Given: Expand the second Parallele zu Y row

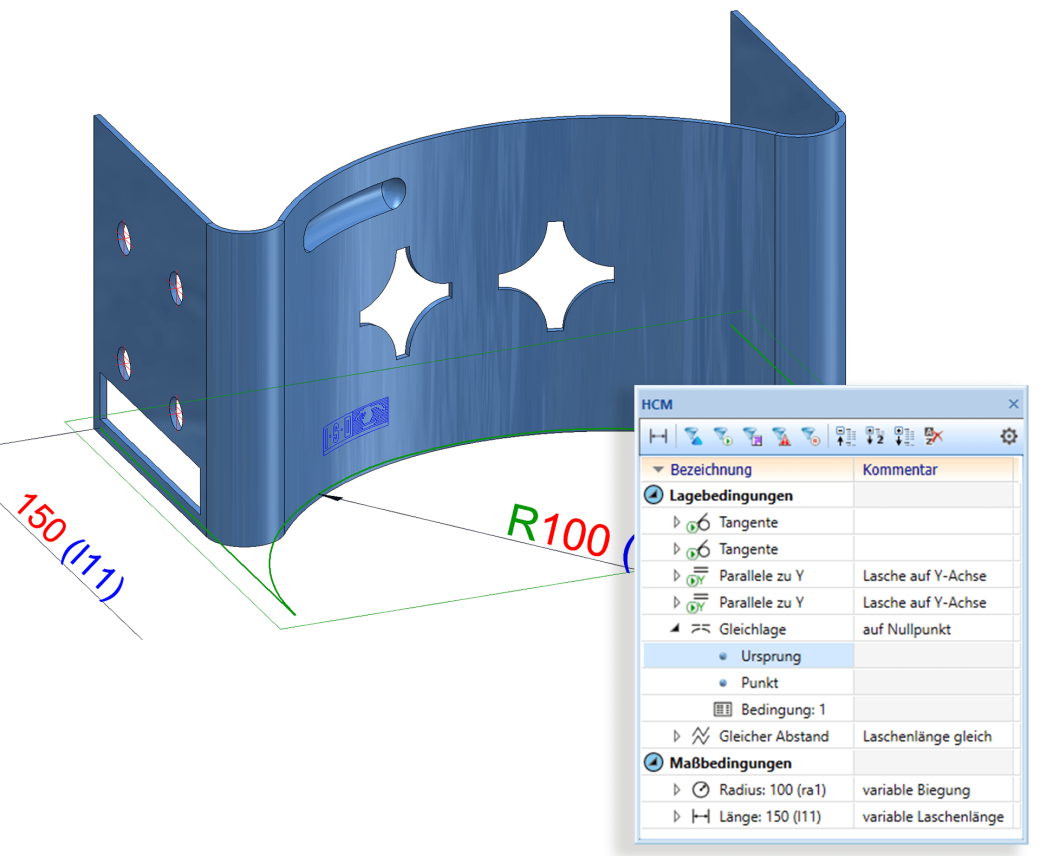Looking at the screenshot, I should pyautogui.click(x=677, y=602).
